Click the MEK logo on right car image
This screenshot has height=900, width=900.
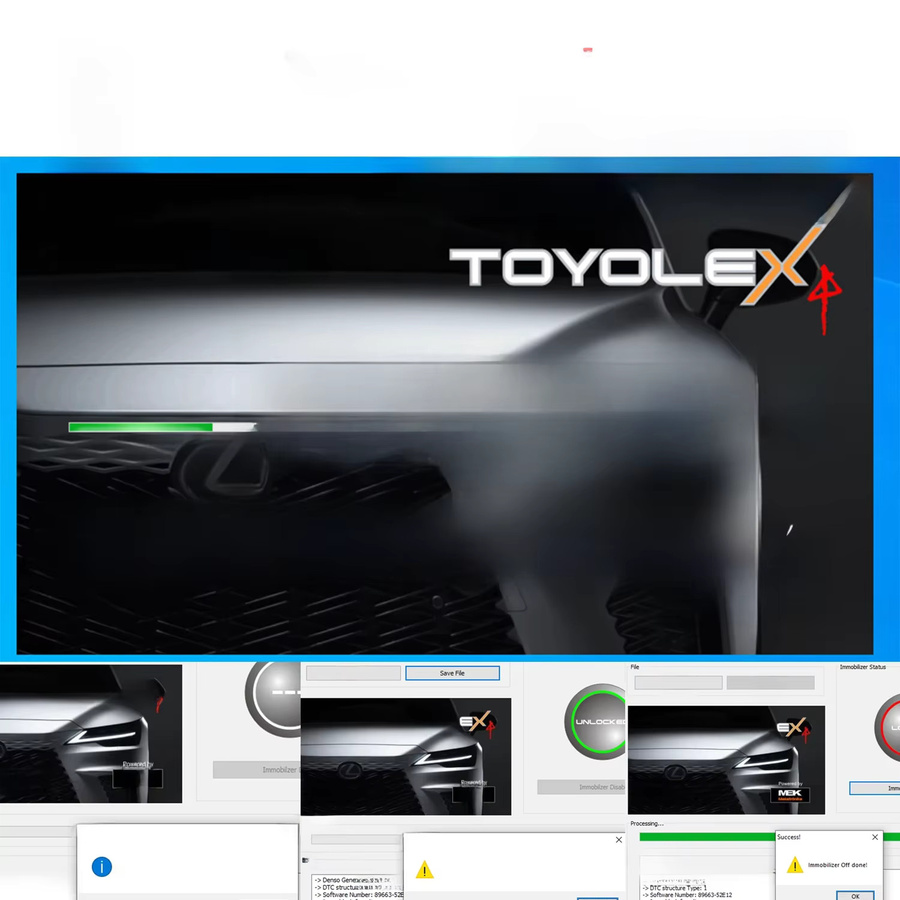pos(790,794)
